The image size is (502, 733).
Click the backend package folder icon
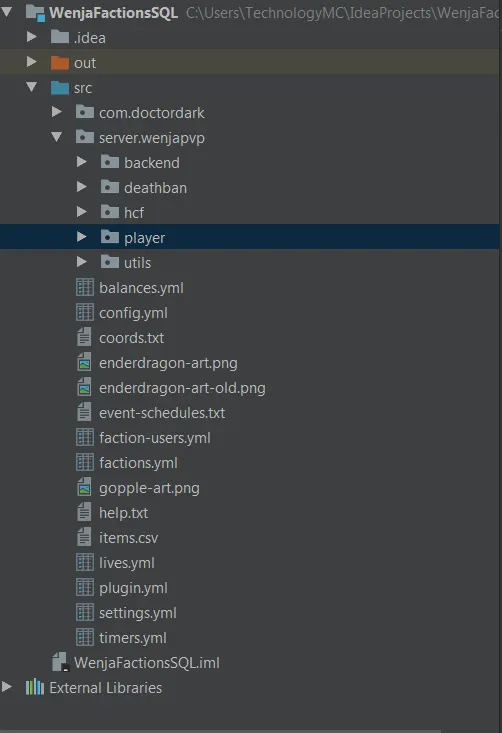pyautogui.click(x=109, y=162)
